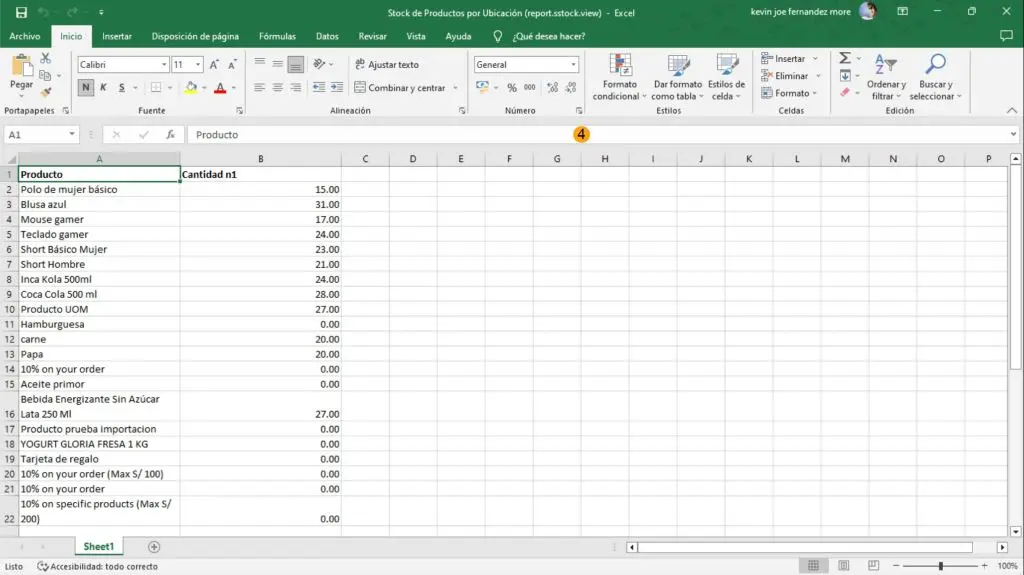Viewport: 1024px width, 575px height.
Task: Click the AutoSum sigma icon
Action: (x=845, y=59)
